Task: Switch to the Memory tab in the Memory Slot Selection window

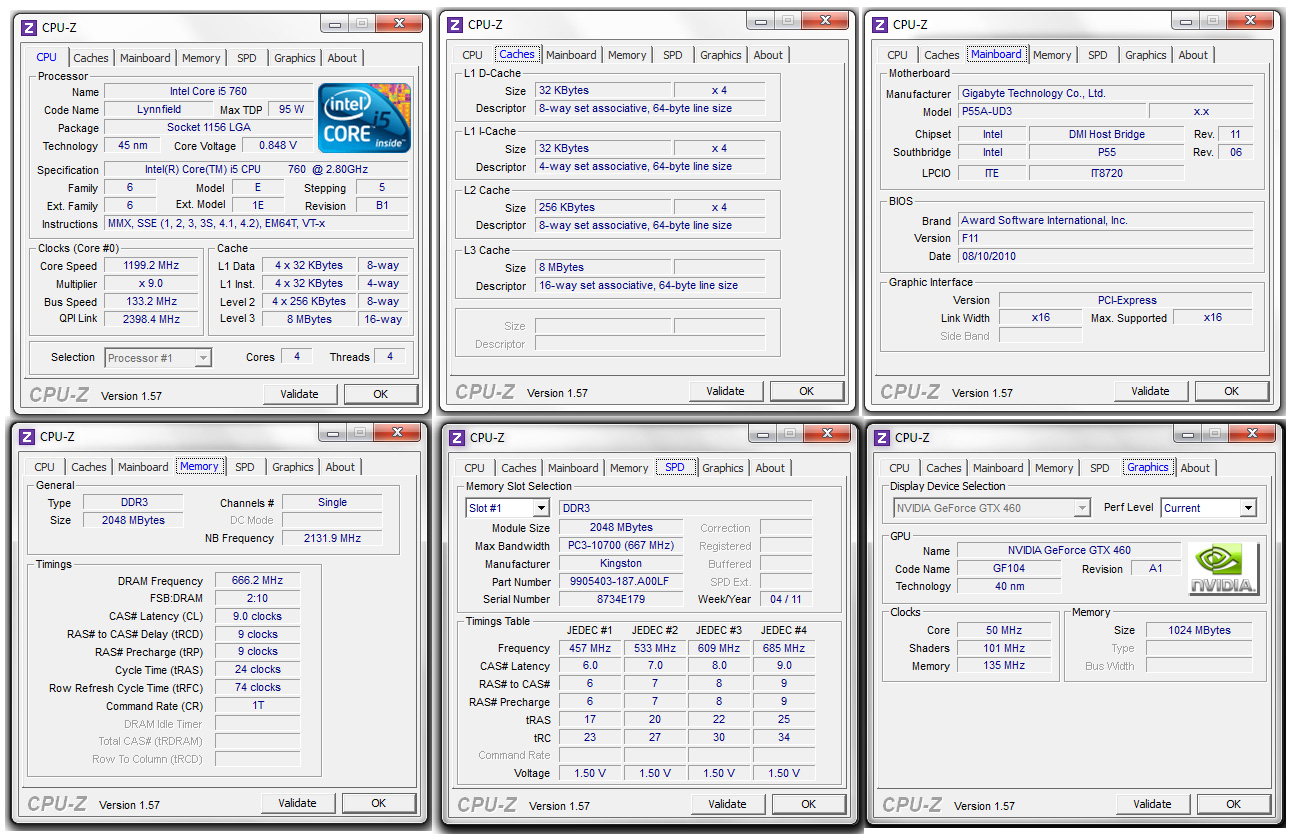Action: point(629,468)
